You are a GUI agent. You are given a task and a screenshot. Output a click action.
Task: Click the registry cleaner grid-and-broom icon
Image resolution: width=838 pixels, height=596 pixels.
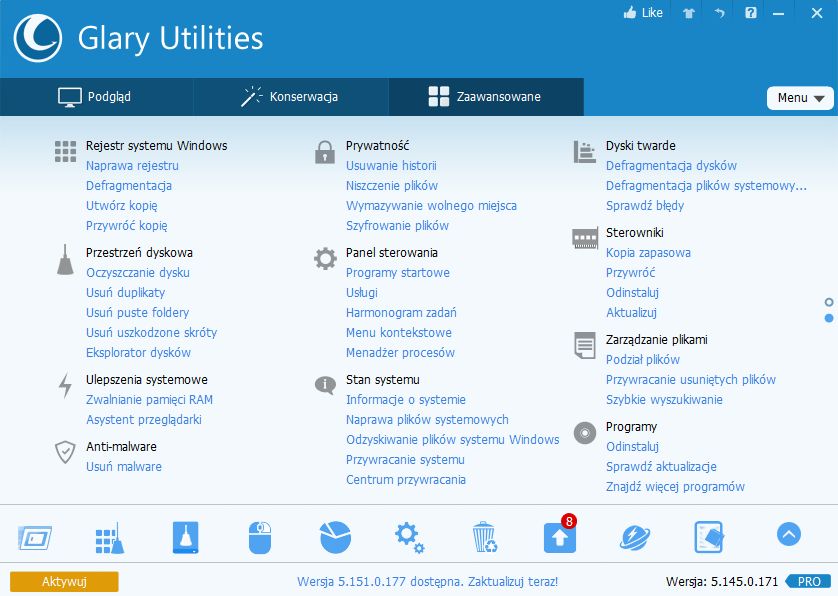(x=108, y=537)
